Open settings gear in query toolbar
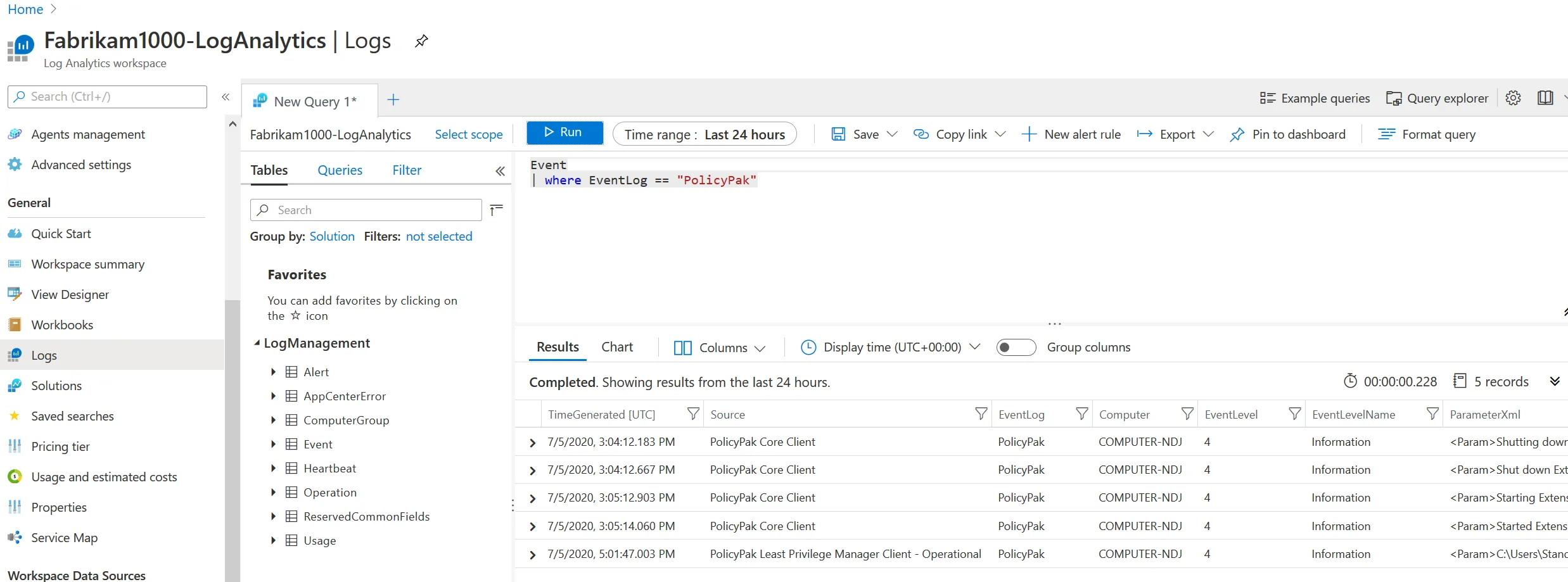Viewport: 1568px width, 582px height. 1513,98
